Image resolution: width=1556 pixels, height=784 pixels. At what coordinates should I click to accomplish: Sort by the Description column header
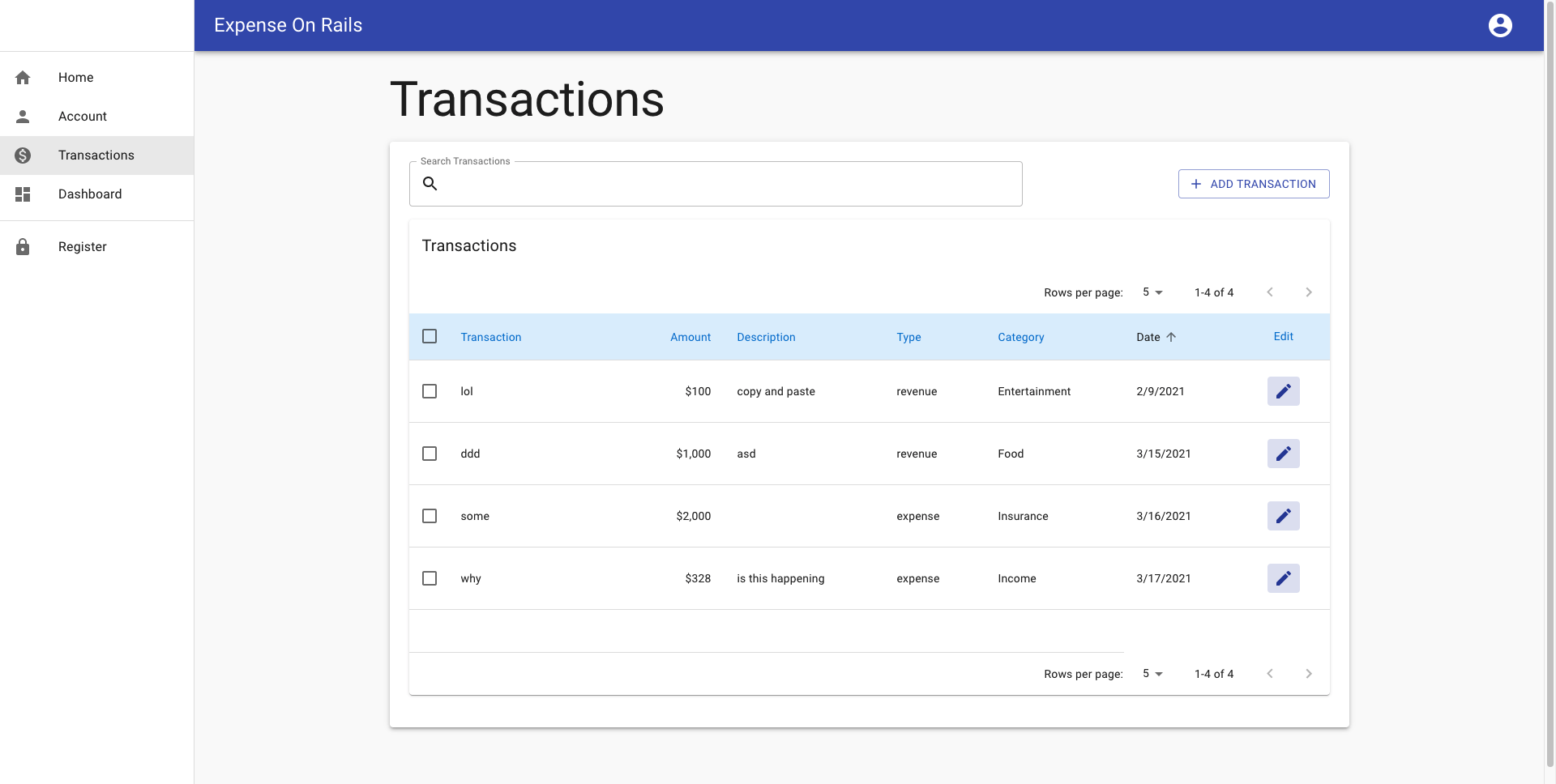click(766, 337)
